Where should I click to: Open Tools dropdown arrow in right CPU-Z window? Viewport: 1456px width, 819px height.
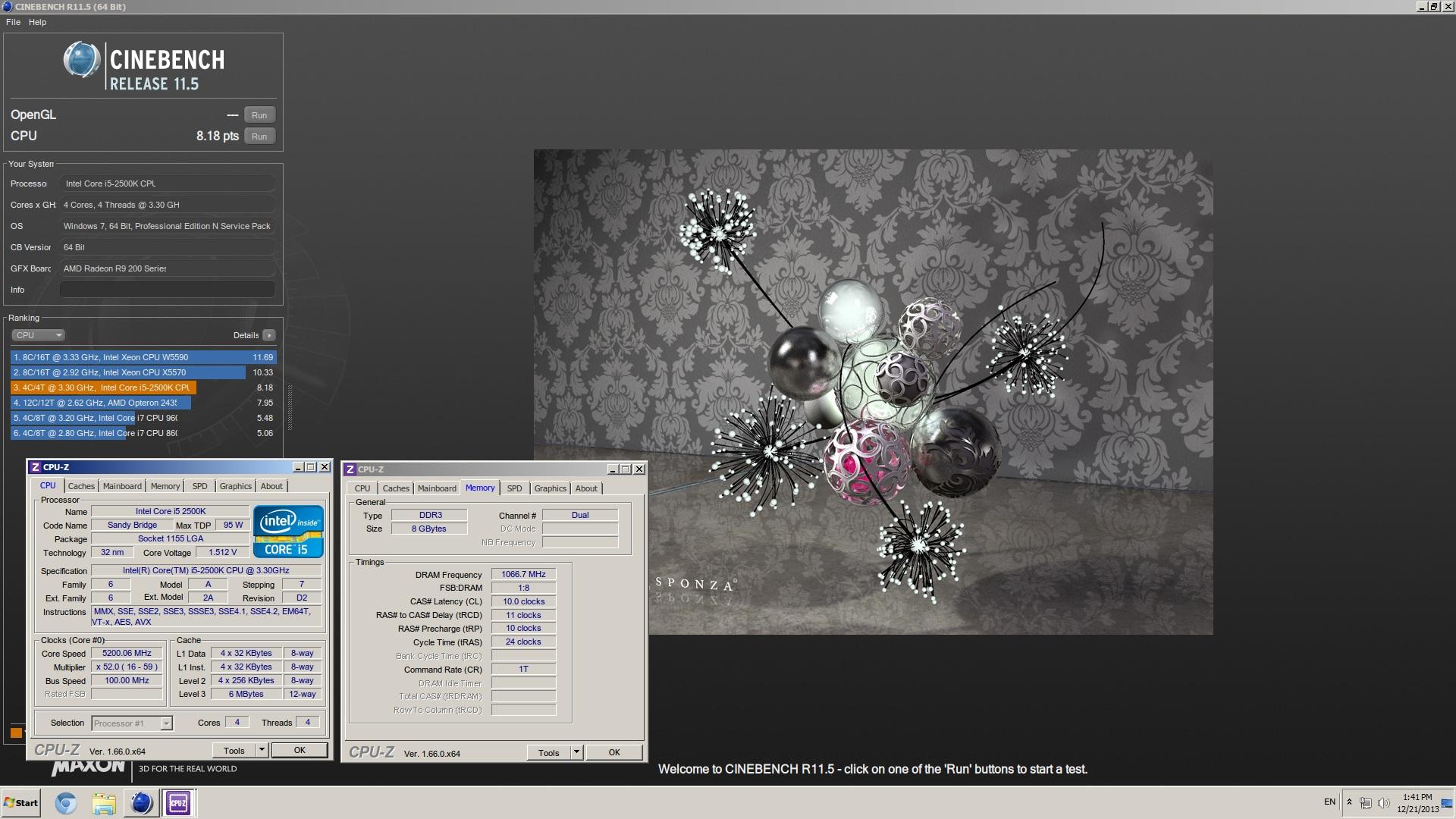(x=576, y=753)
